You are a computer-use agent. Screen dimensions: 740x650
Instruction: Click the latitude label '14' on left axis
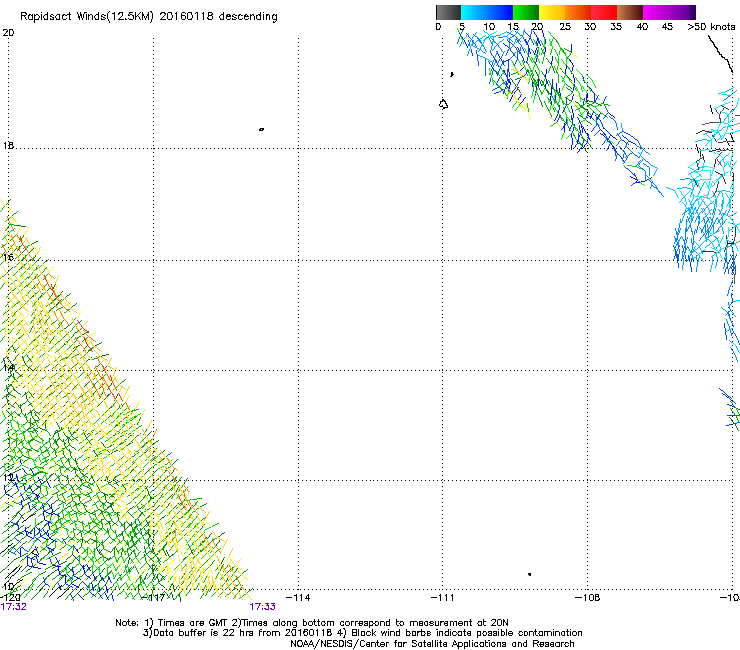(8, 367)
